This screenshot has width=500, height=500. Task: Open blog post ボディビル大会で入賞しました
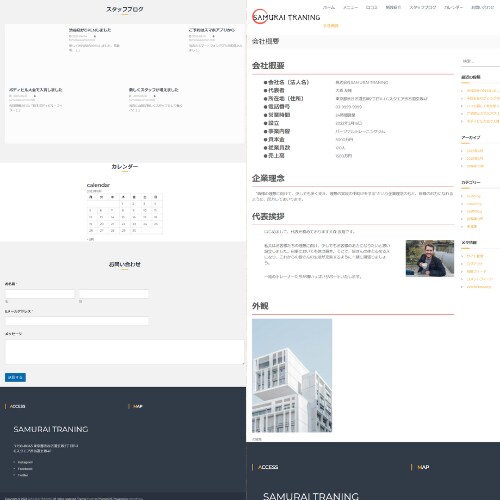(36, 90)
